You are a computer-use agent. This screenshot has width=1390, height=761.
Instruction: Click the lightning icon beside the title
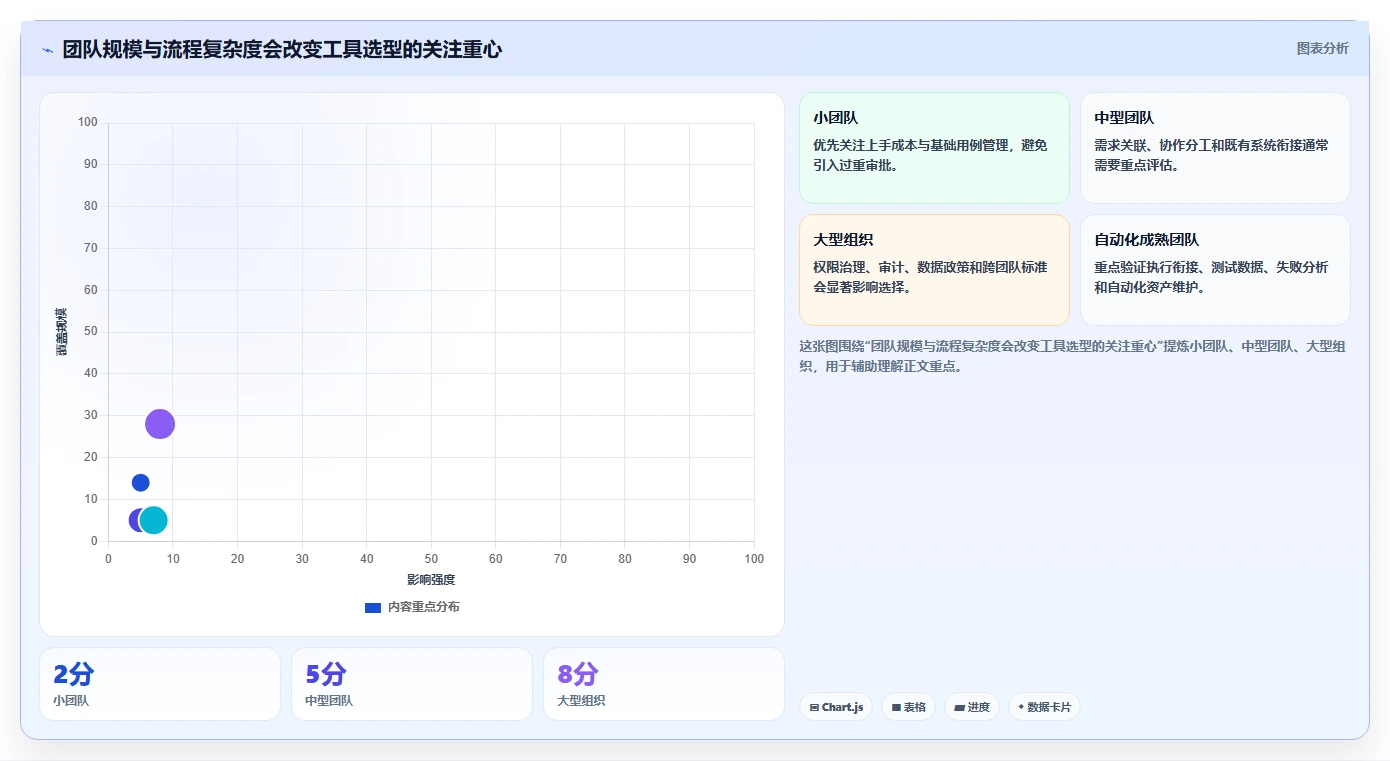pyautogui.click(x=47, y=50)
